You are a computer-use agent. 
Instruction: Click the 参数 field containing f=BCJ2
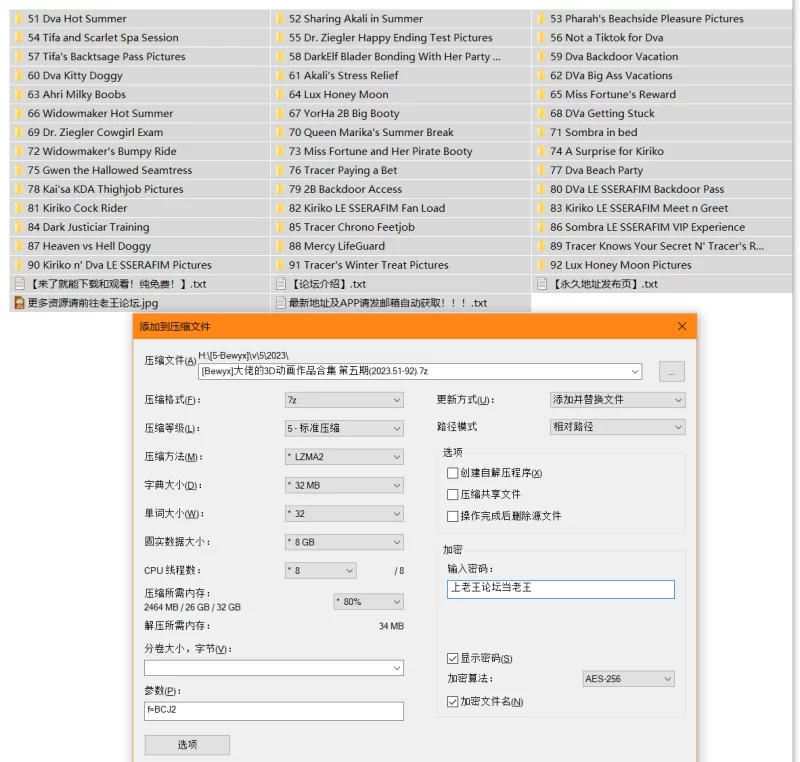tap(274, 711)
